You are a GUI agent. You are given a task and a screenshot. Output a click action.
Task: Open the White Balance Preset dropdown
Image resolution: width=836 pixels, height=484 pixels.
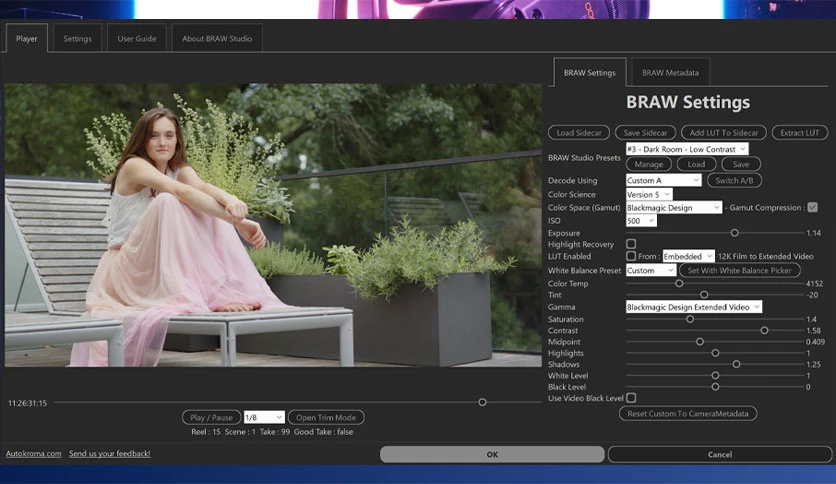tap(650, 270)
